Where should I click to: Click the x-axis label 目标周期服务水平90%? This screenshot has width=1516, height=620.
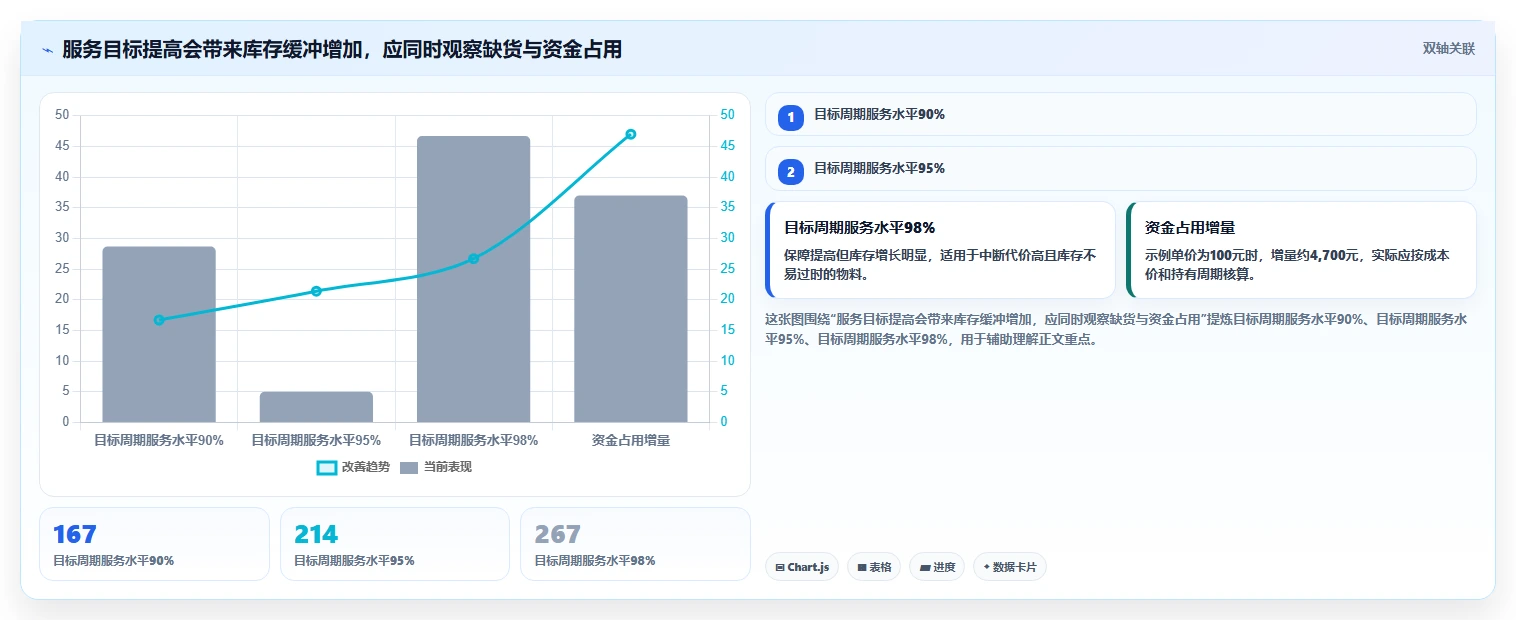pos(159,440)
